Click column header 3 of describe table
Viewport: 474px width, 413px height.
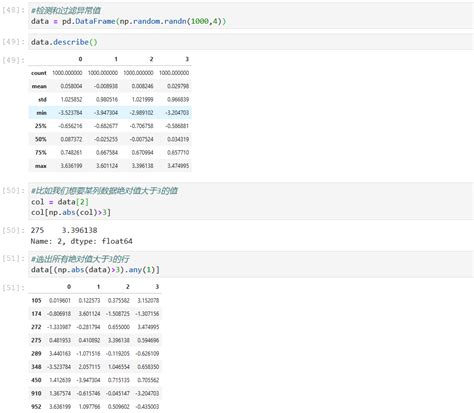click(x=187, y=59)
